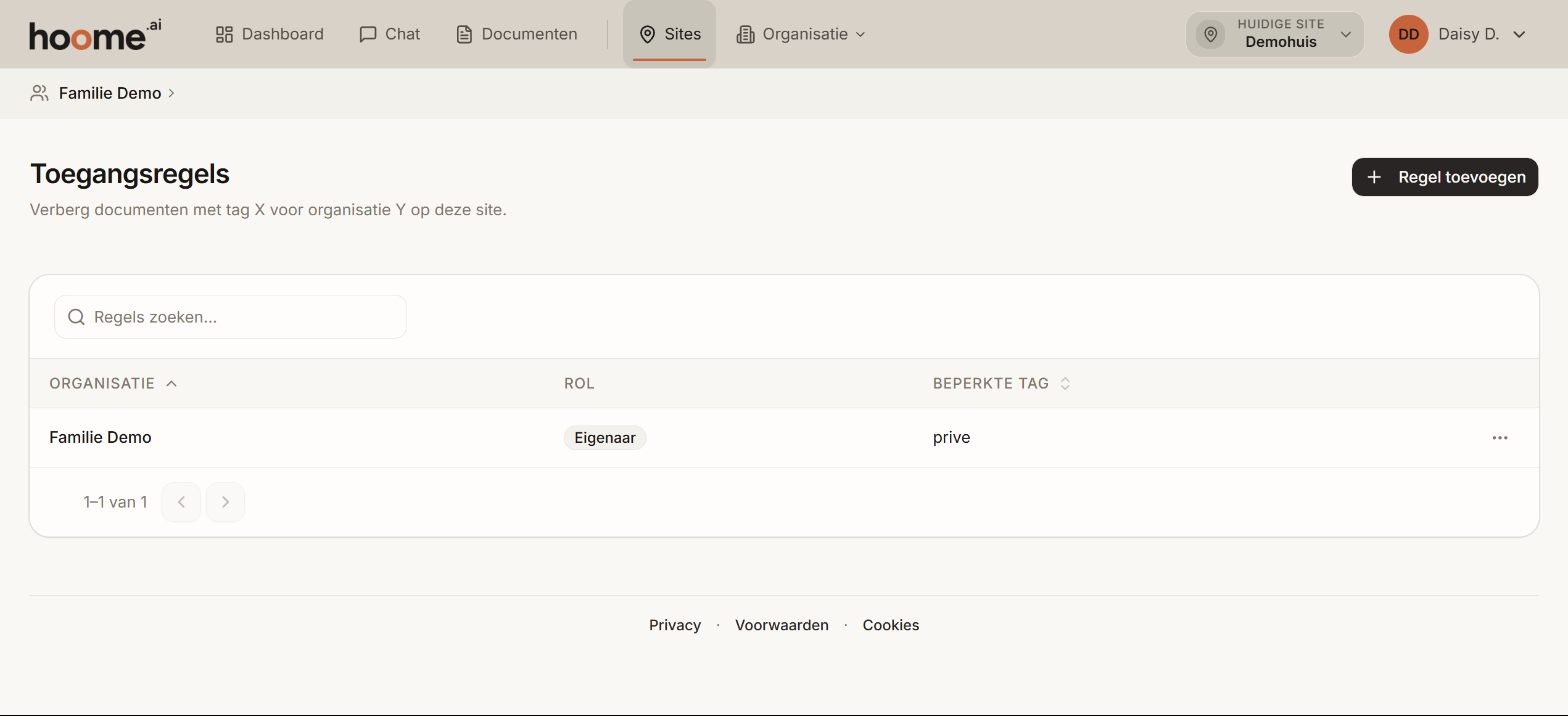This screenshot has height=716, width=1568.
Task: Click the Eigenaar role badge
Action: coord(605,438)
